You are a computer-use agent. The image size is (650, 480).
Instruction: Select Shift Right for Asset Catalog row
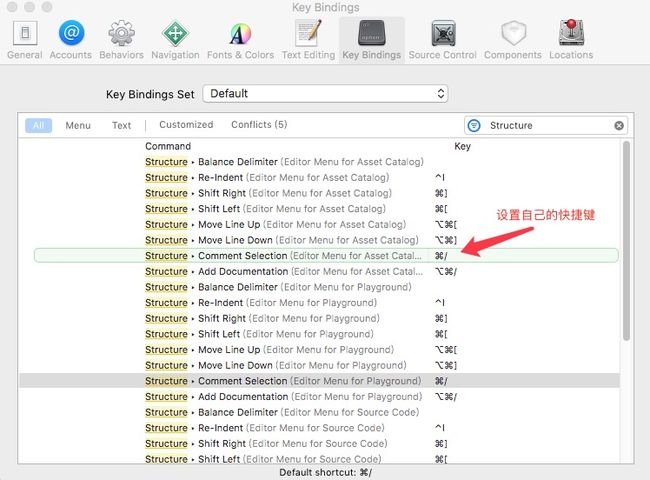[319, 193]
